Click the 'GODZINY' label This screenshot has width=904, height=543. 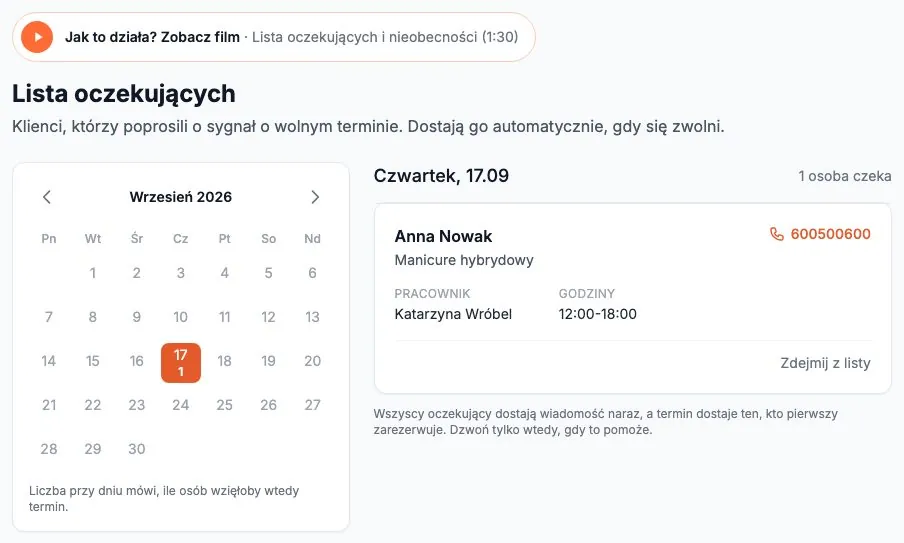click(x=587, y=293)
